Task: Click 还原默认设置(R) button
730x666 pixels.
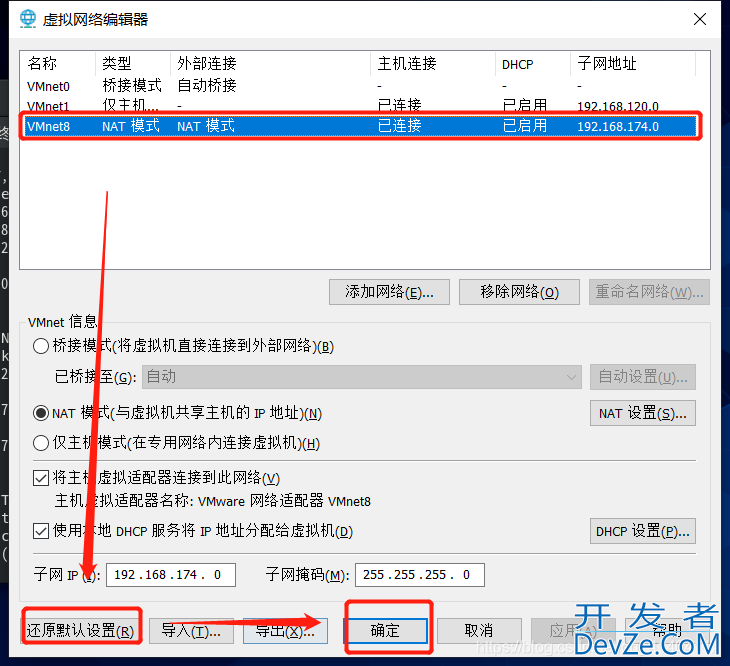Action: tap(81, 631)
